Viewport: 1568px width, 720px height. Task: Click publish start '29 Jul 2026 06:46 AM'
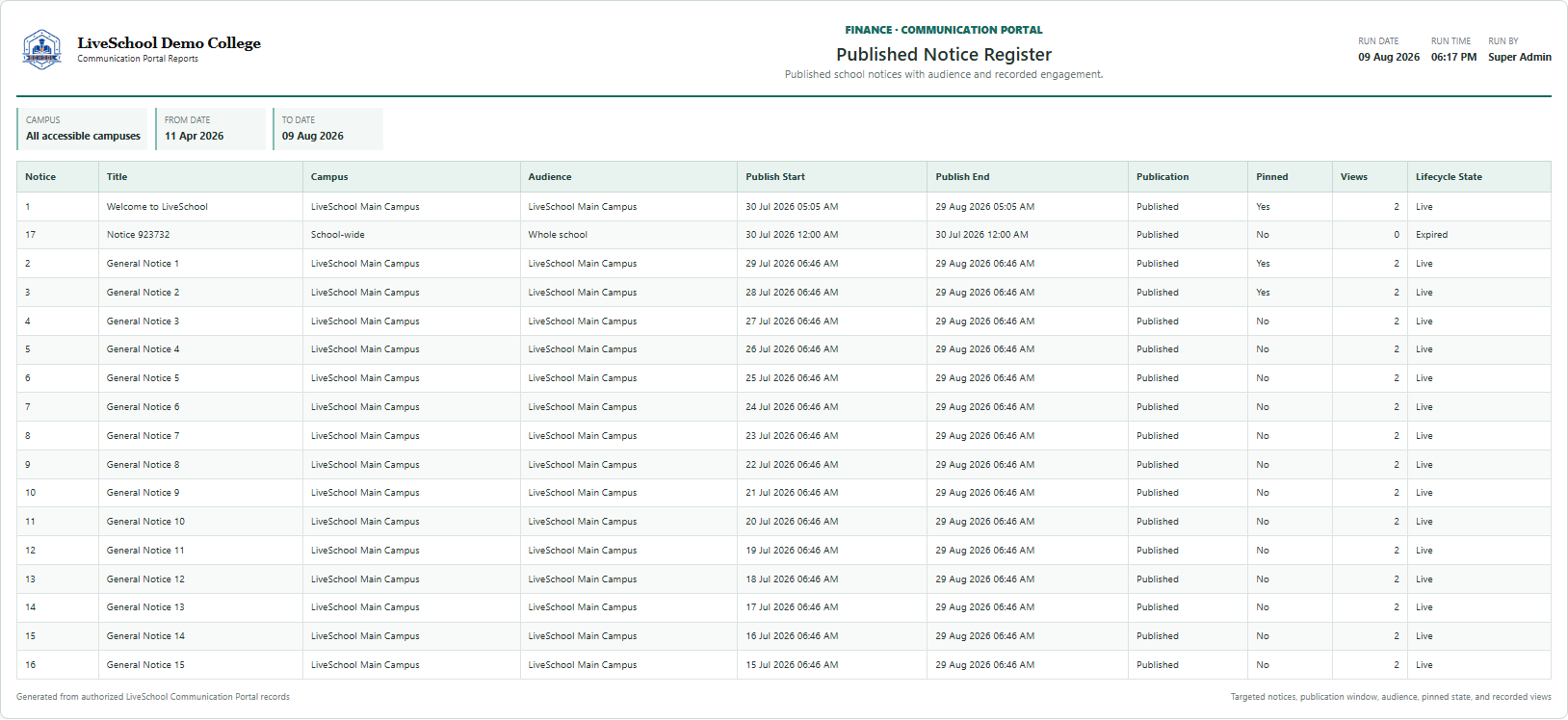792,264
